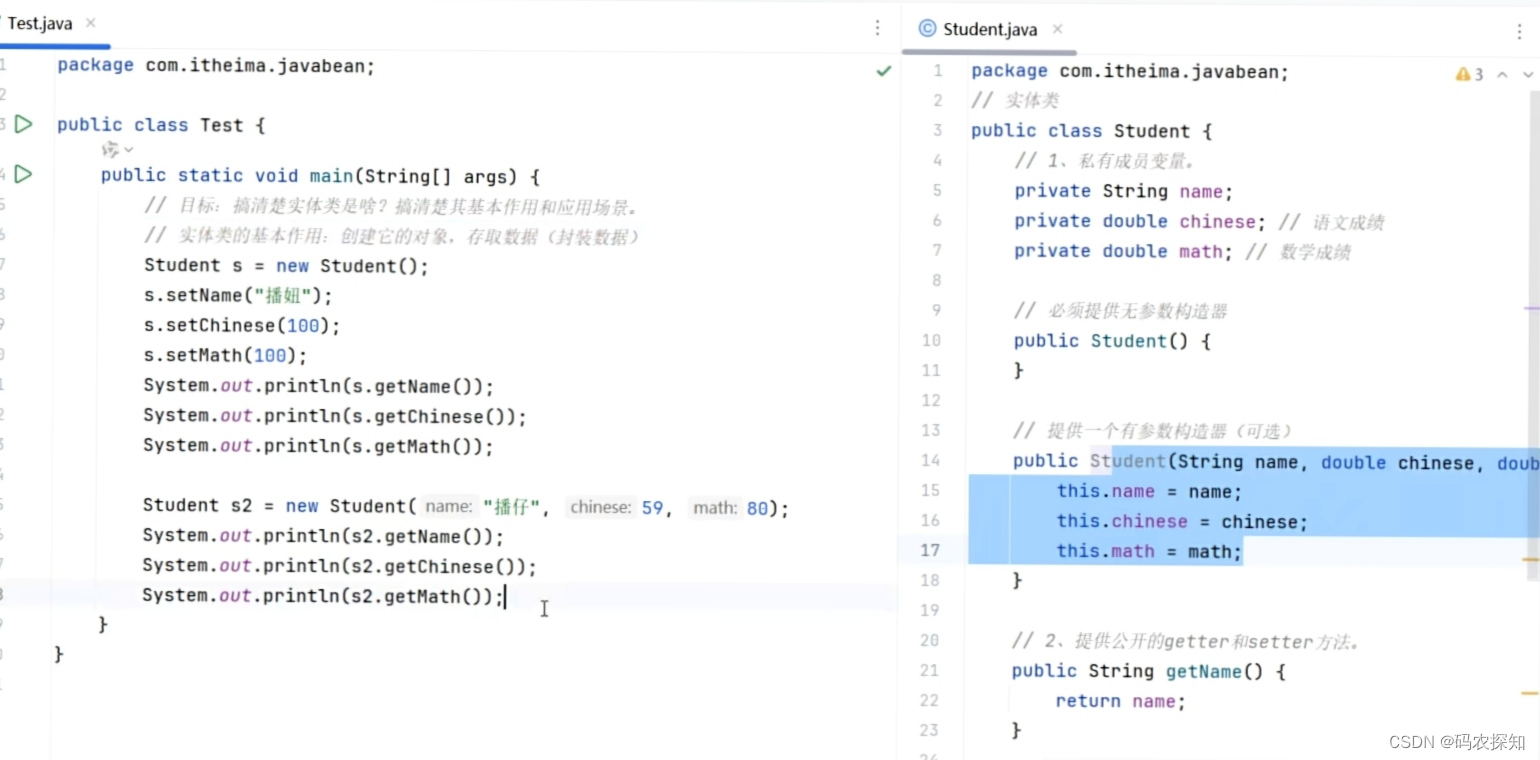Click the "播仔" string argument
The image size is (1540, 760).
(x=510, y=507)
